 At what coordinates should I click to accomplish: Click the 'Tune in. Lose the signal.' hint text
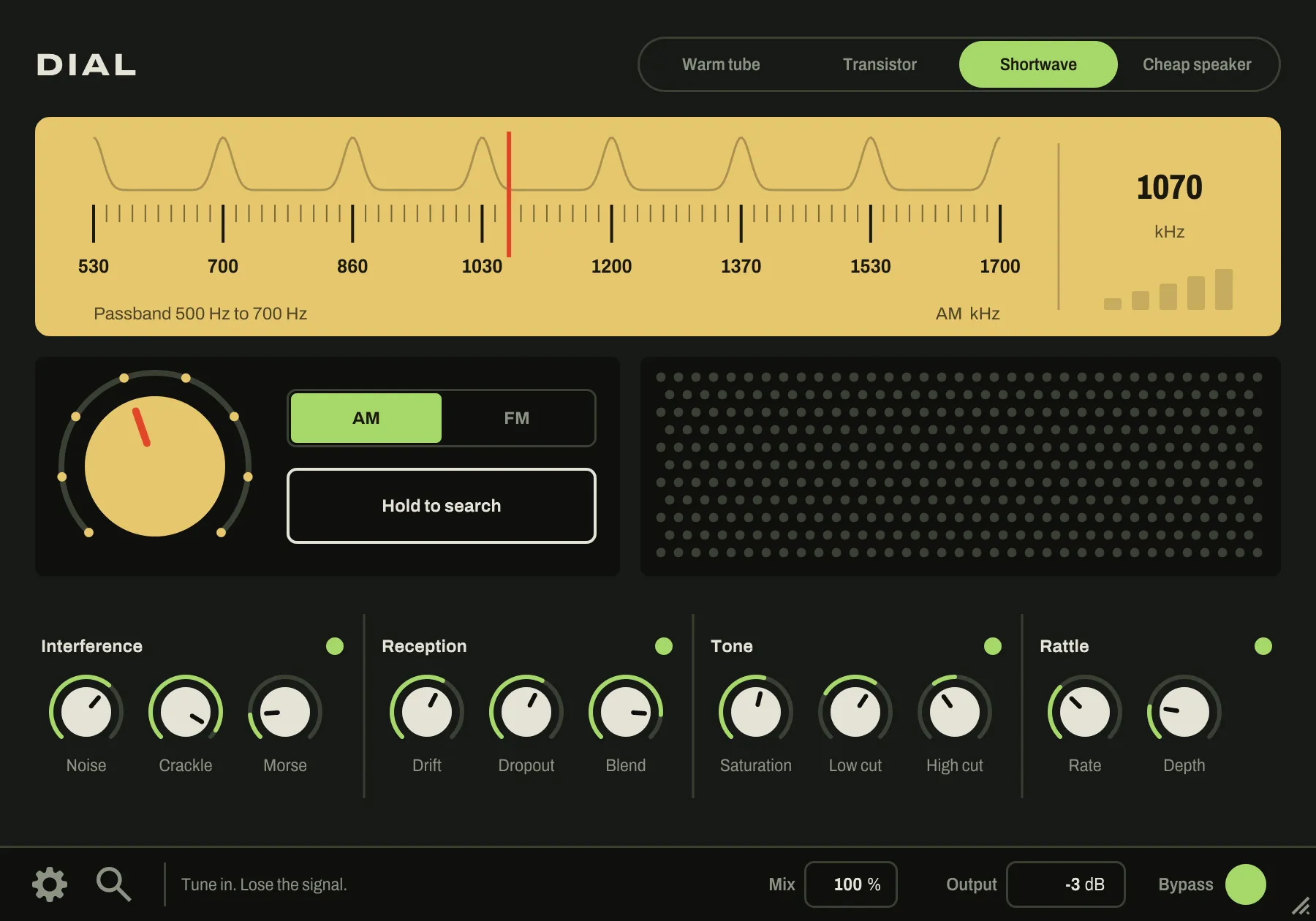click(x=264, y=884)
